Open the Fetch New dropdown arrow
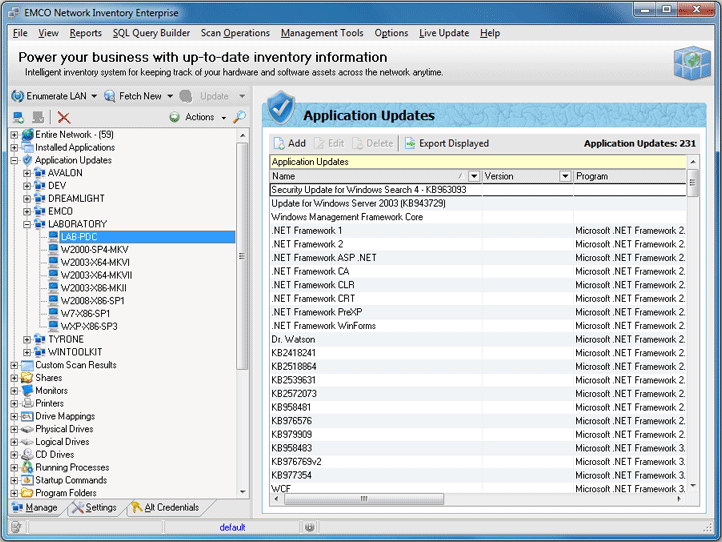The height and width of the screenshot is (542, 722). point(170,96)
